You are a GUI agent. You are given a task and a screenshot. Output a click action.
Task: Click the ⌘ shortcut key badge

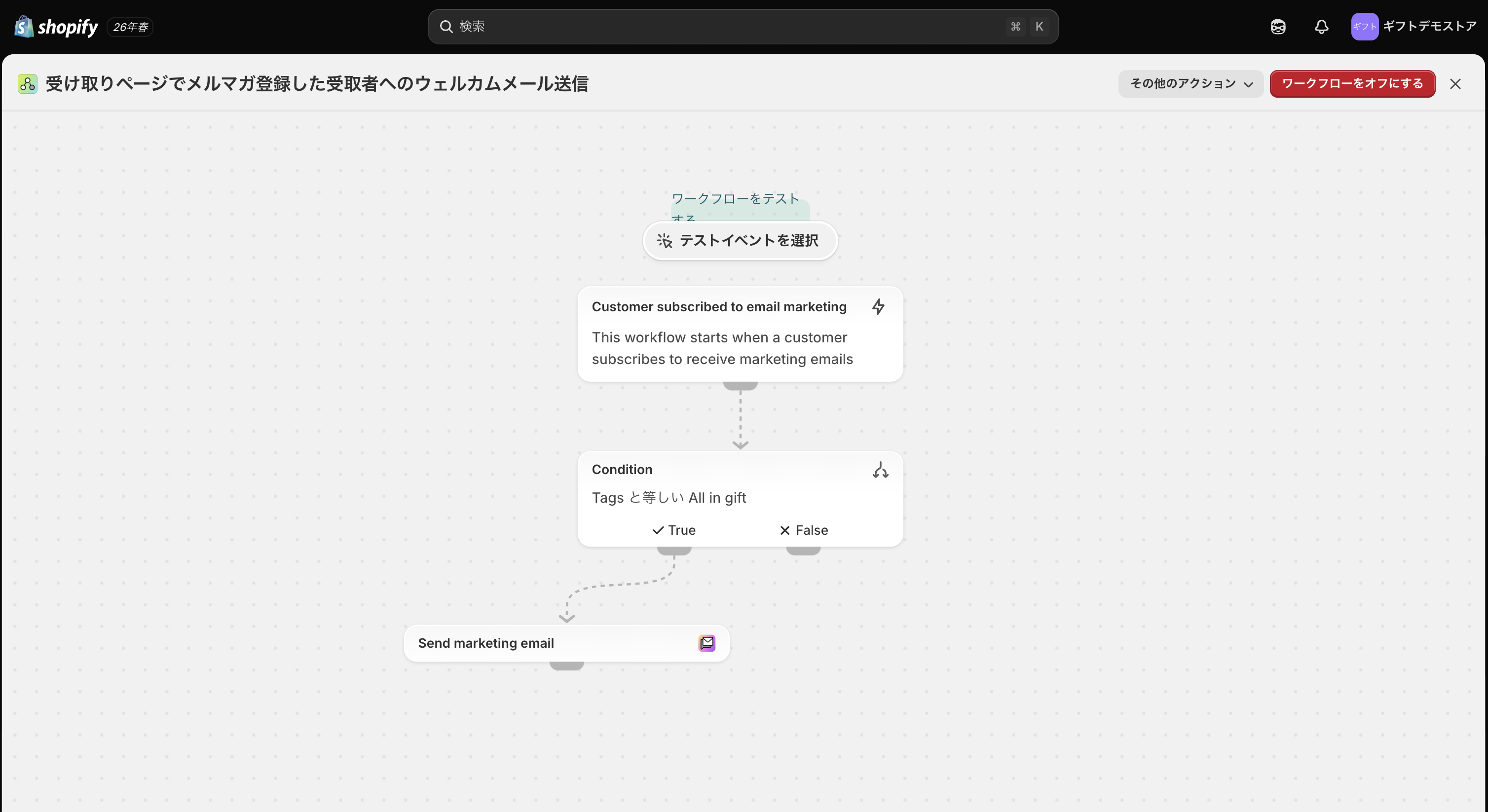pos(1015,27)
